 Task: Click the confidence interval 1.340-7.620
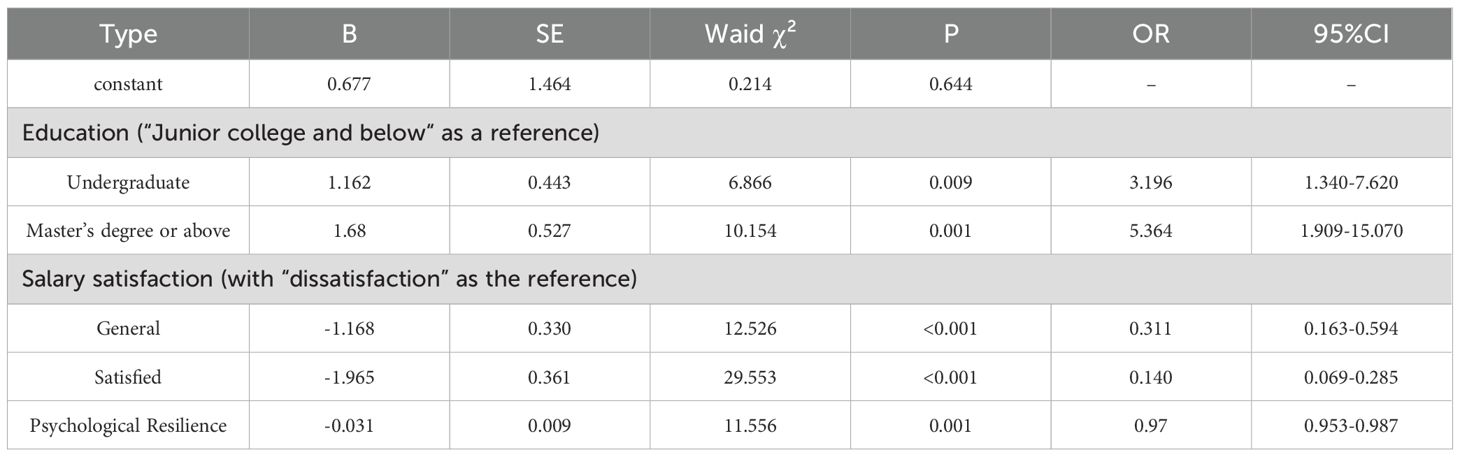pyautogui.click(x=1351, y=182)
